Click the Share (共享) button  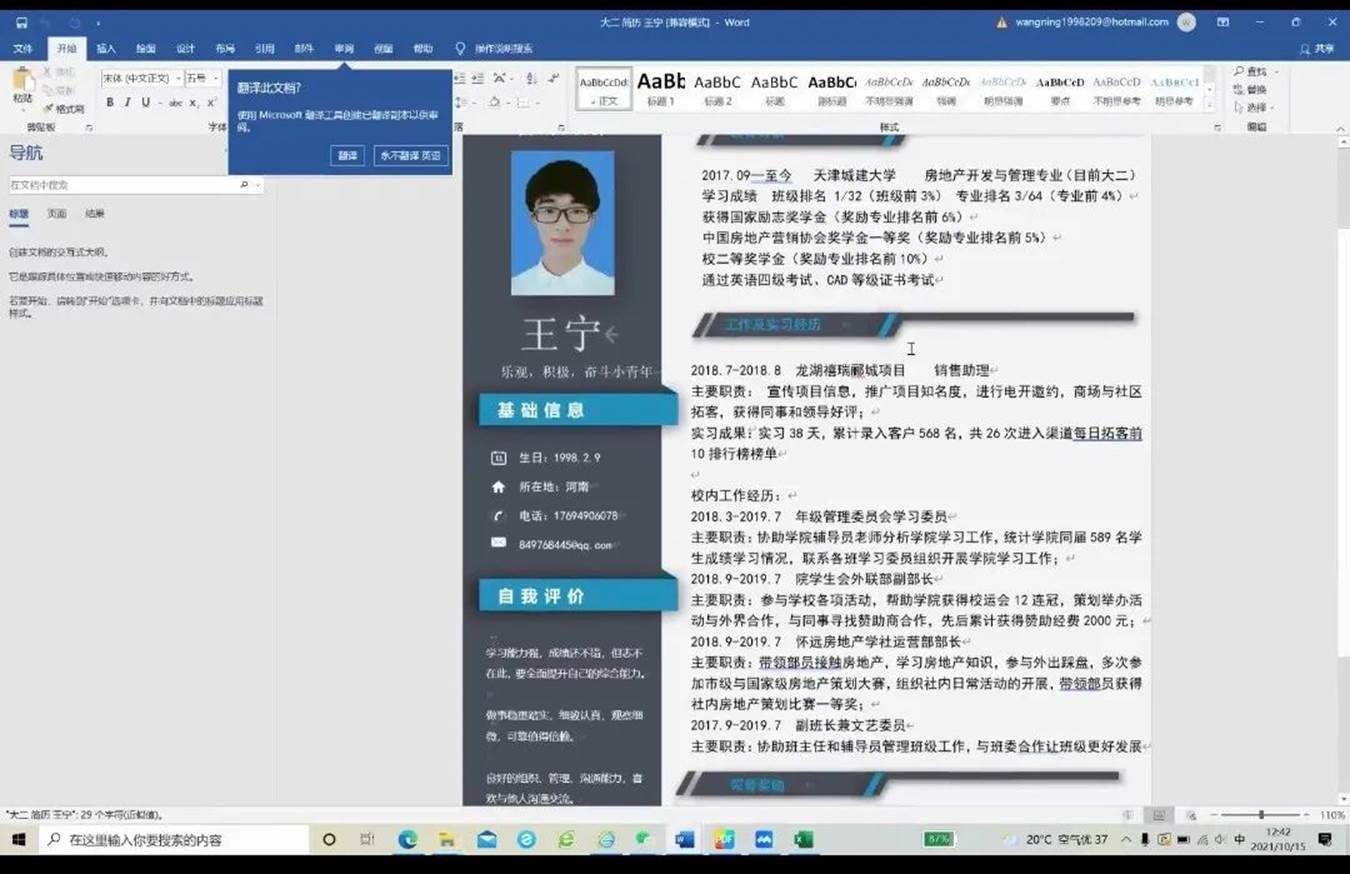tap(1317, 48)
